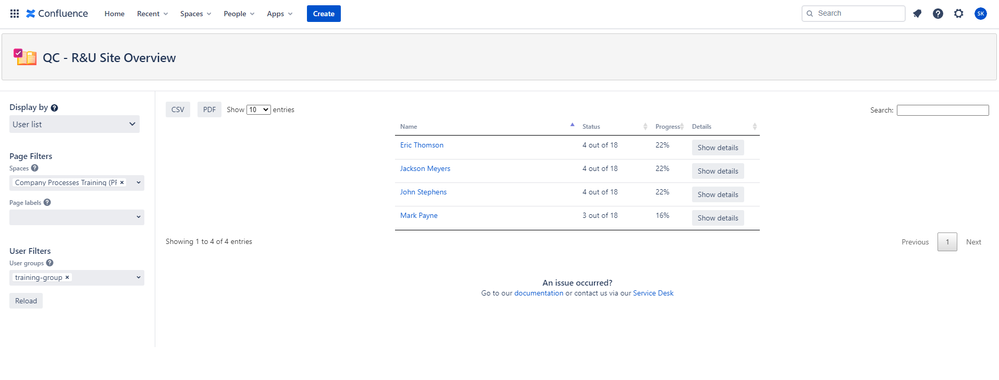The width and height of the screenshot is (999, 380).
Task: Go to Home in top navigation
Action: click(x=115, y=13)
